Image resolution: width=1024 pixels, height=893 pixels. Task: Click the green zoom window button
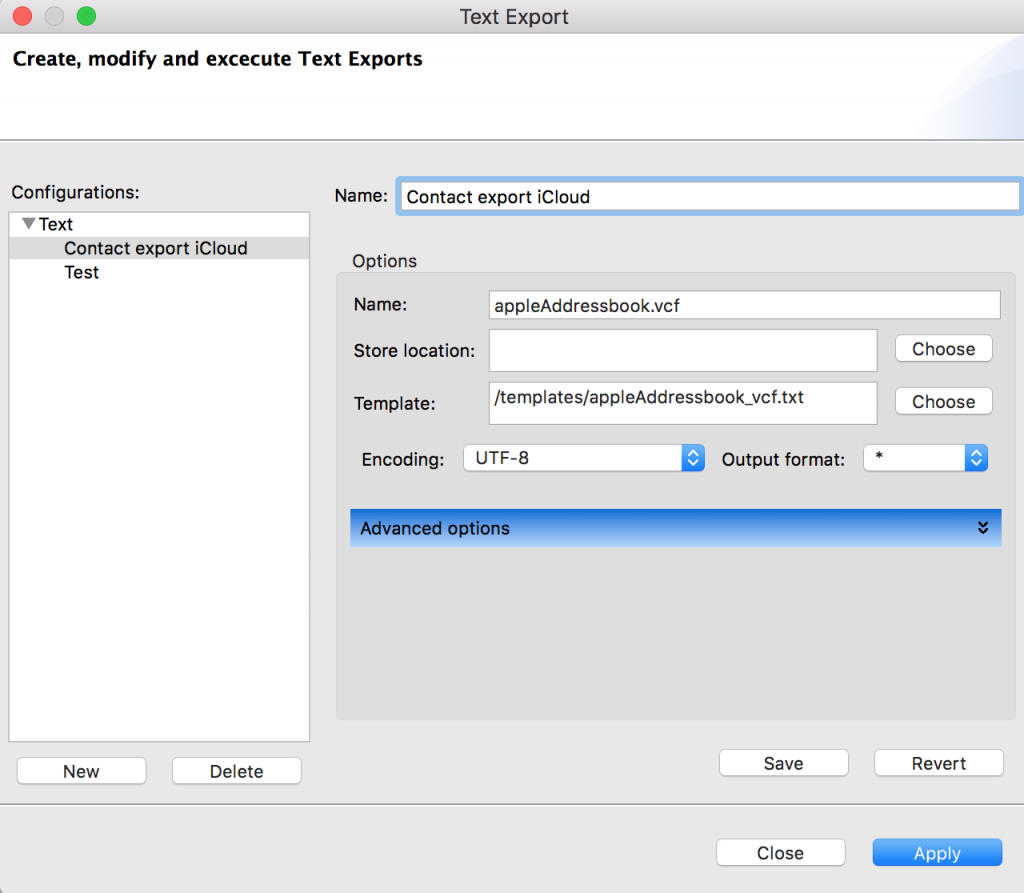point(86,16)
